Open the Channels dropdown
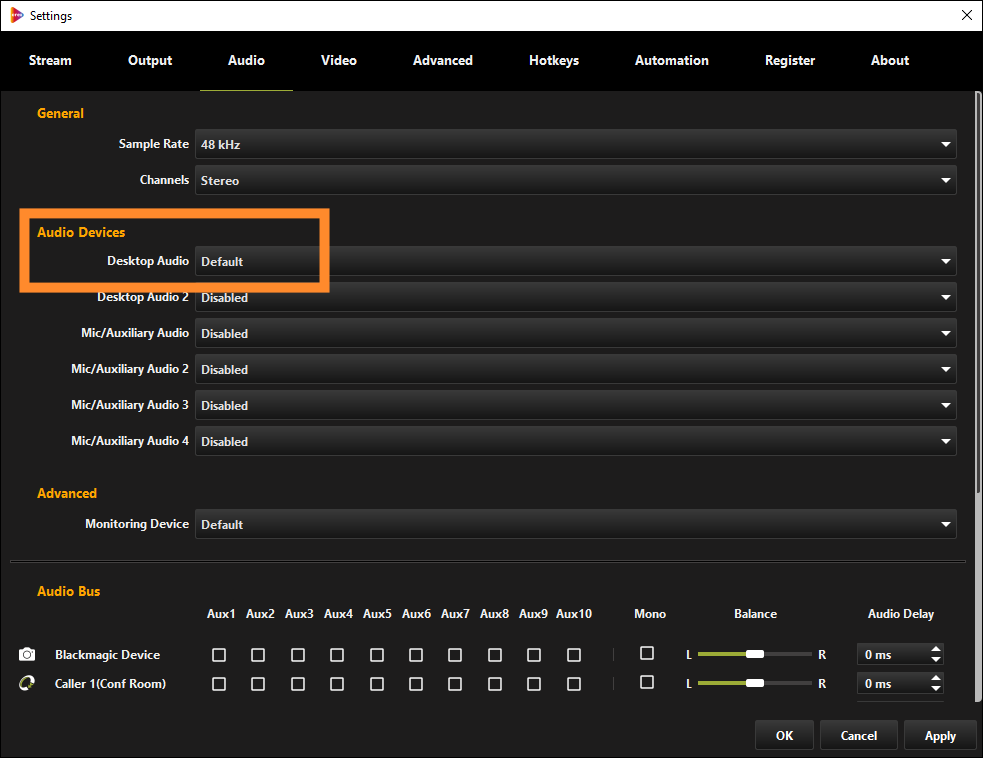Viewport: 983px width, 758px height. (x=944, y=180)
